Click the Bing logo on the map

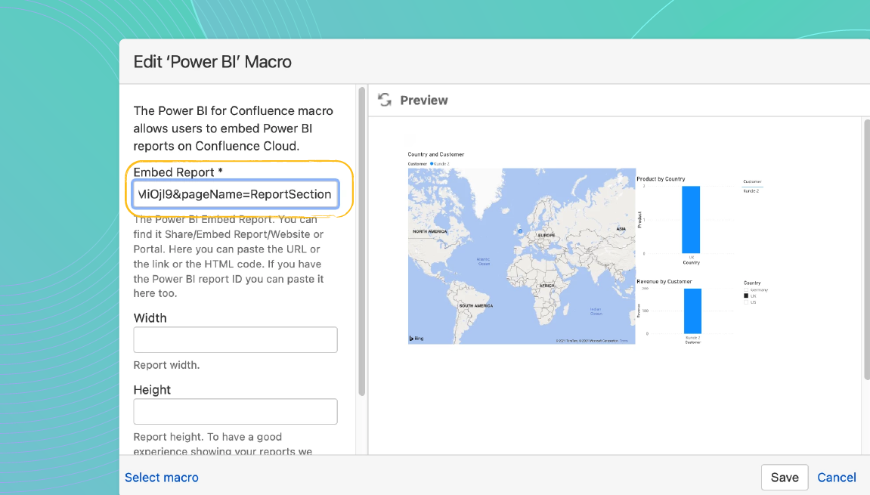coord(413,340)
